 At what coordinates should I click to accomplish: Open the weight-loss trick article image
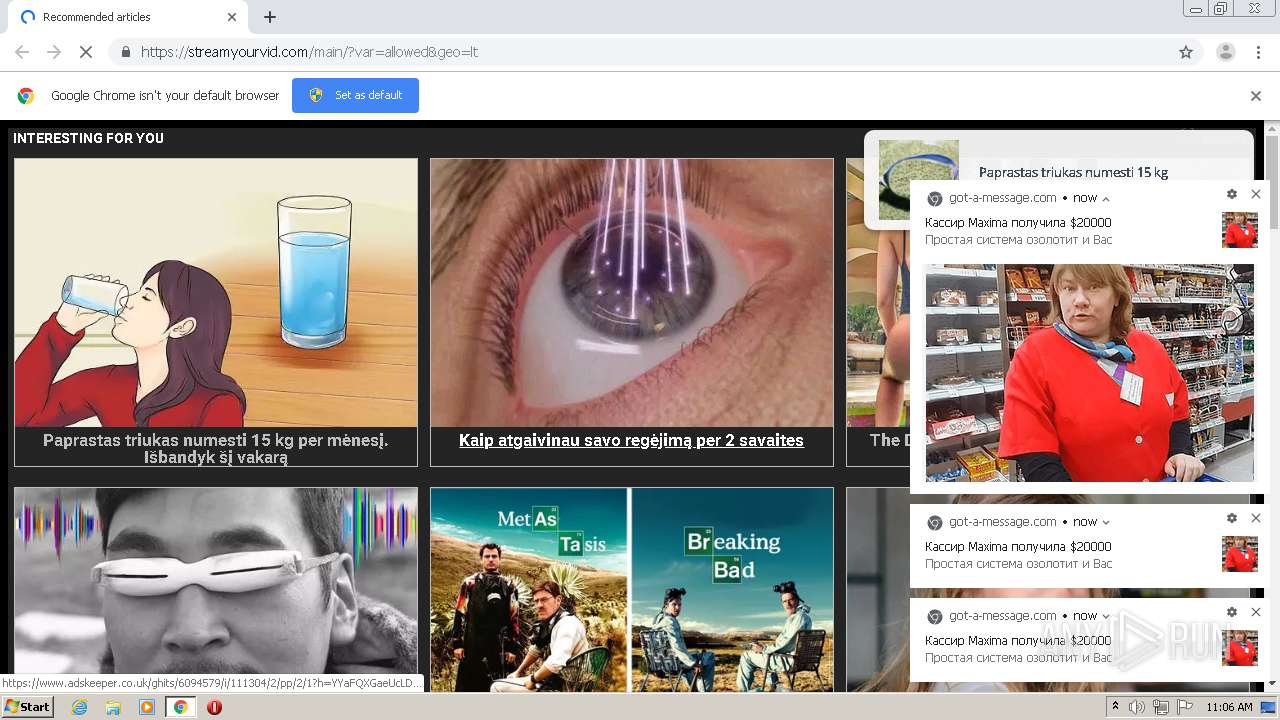pyautogui.click(x=216, y=293)
